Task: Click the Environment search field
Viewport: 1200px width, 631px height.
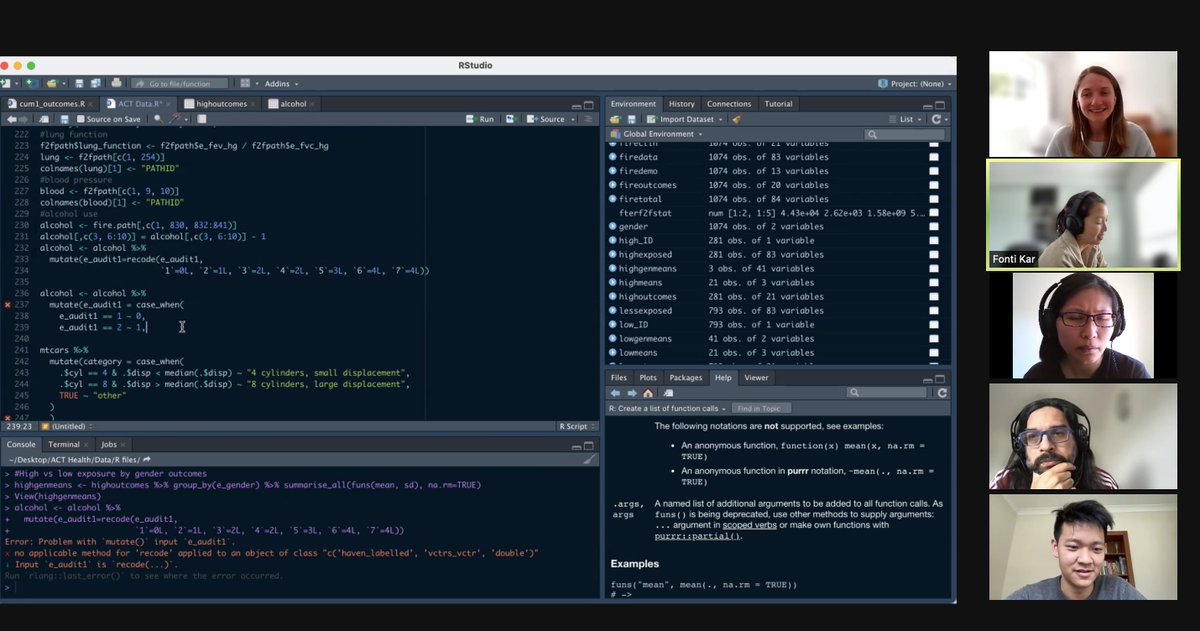Action: pyautogui.click(x=904, y=134)
